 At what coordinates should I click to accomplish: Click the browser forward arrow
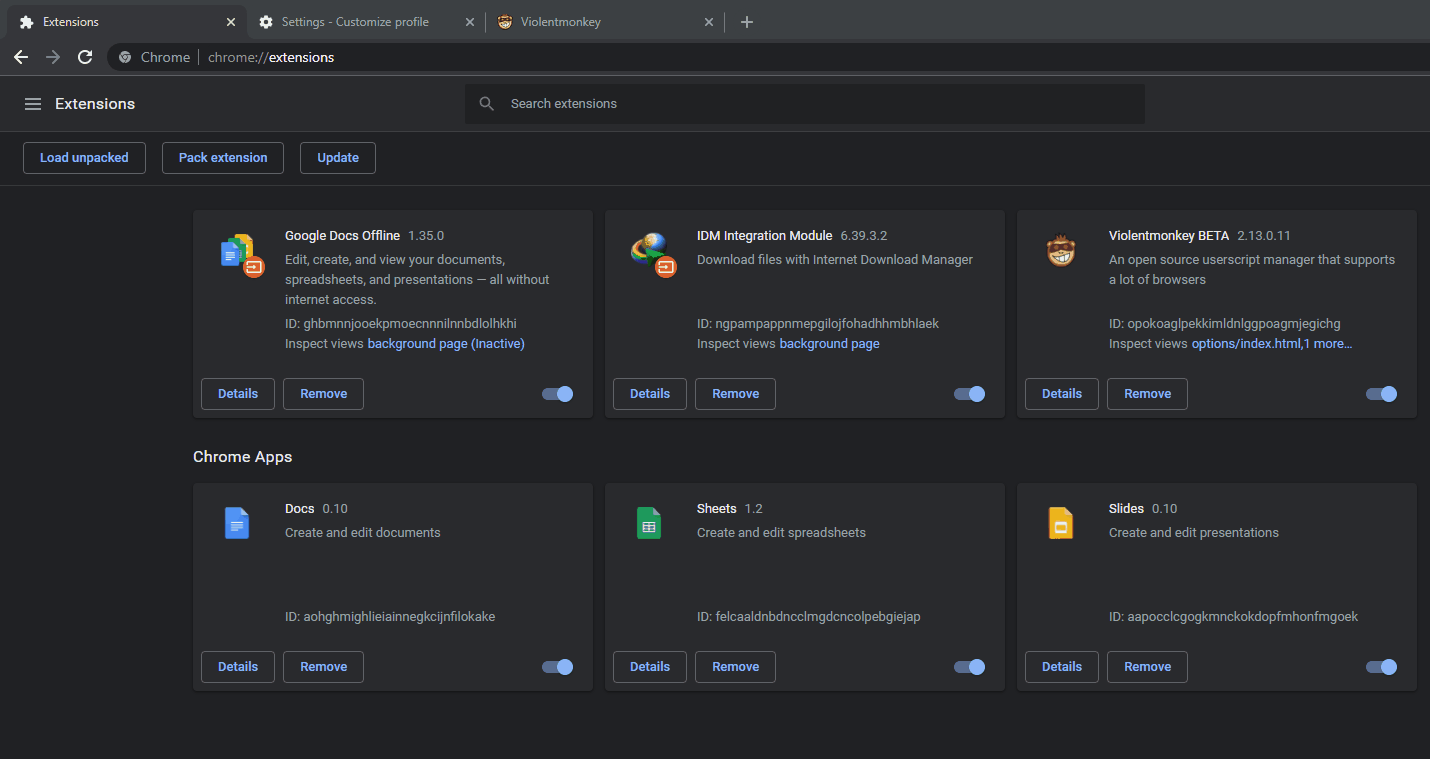53,57
